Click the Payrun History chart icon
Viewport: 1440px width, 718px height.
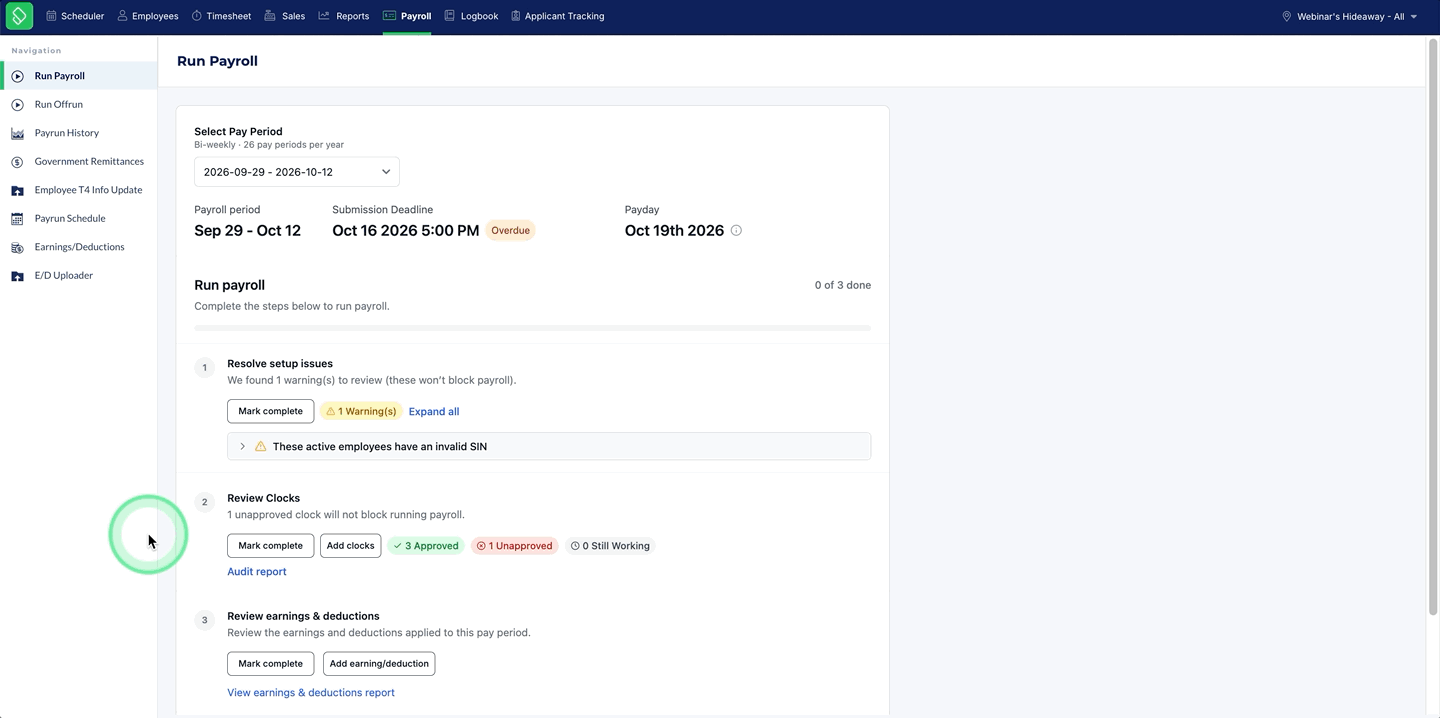pos(17,133)
